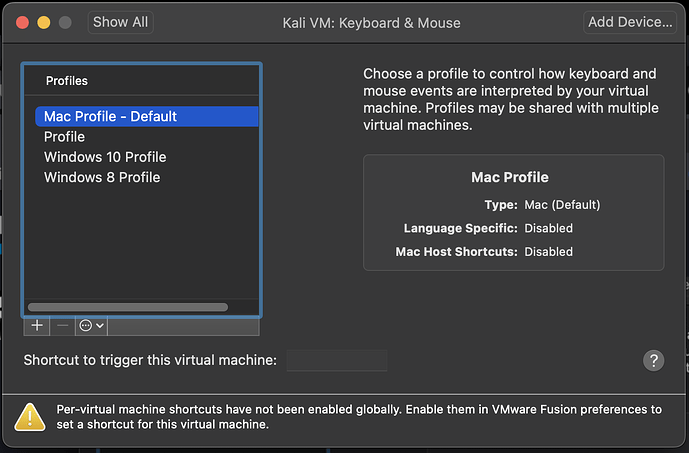This screenshot has width=689, height=453.
Task: Click the Add Device... button
Action: click(x=630, y=22)
